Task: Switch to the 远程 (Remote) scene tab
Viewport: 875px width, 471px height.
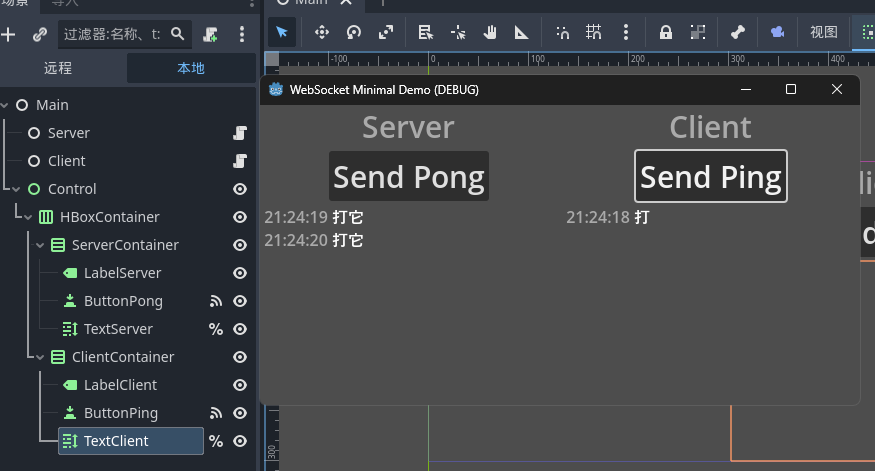Action: 58,68
